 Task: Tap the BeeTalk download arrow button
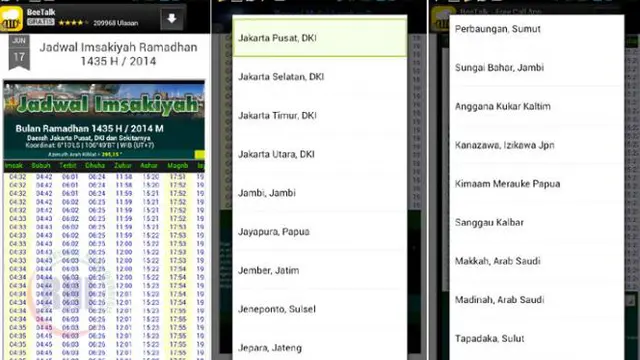tap(171, 18)
